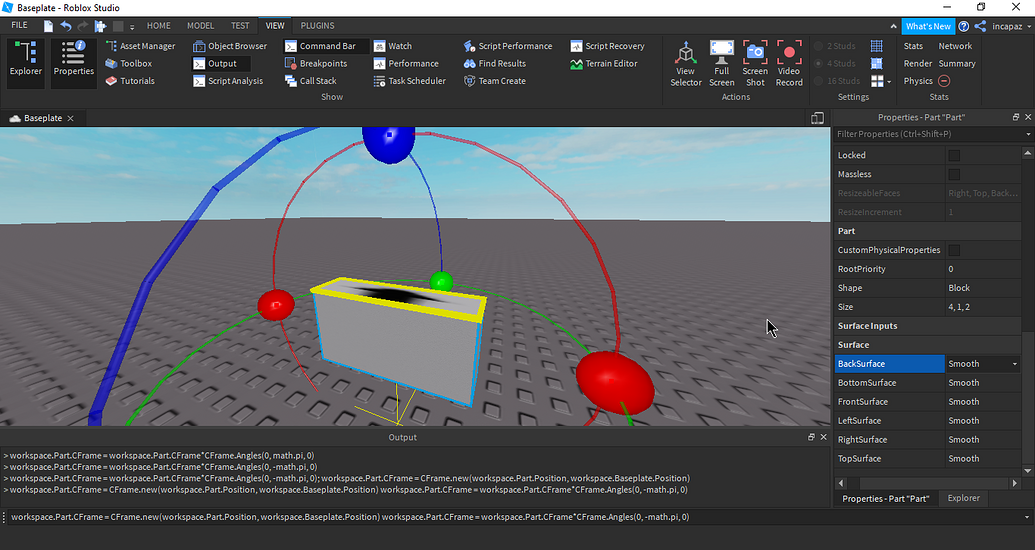1035x550 pixels.
Task: Switch to the MODEL tab
Action: click(x=200, y=26)
